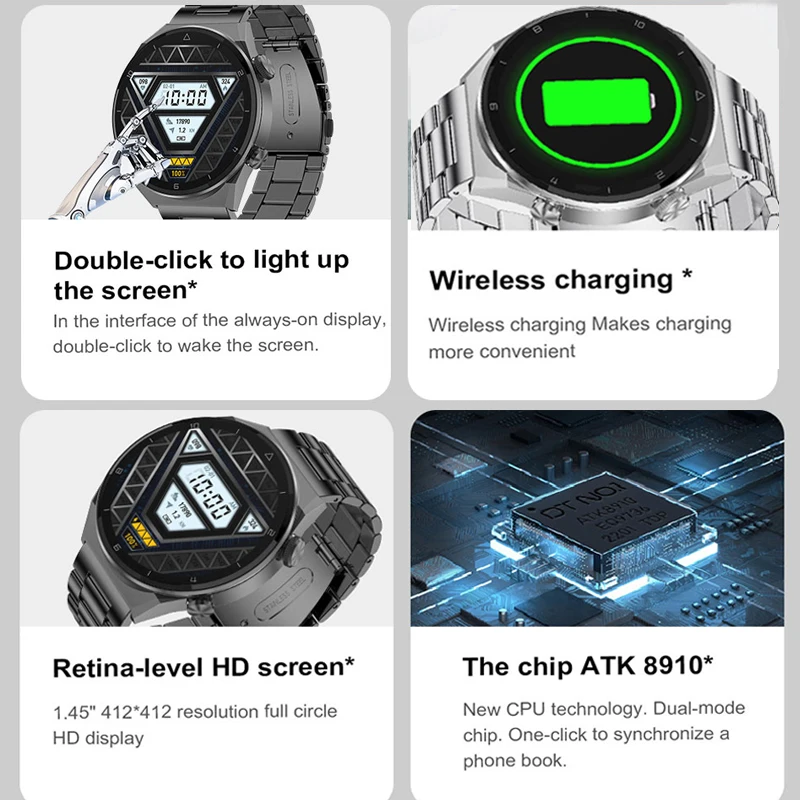Click the 10:00 time display on top-left watch
800x800 pixels.
(187, 97)
